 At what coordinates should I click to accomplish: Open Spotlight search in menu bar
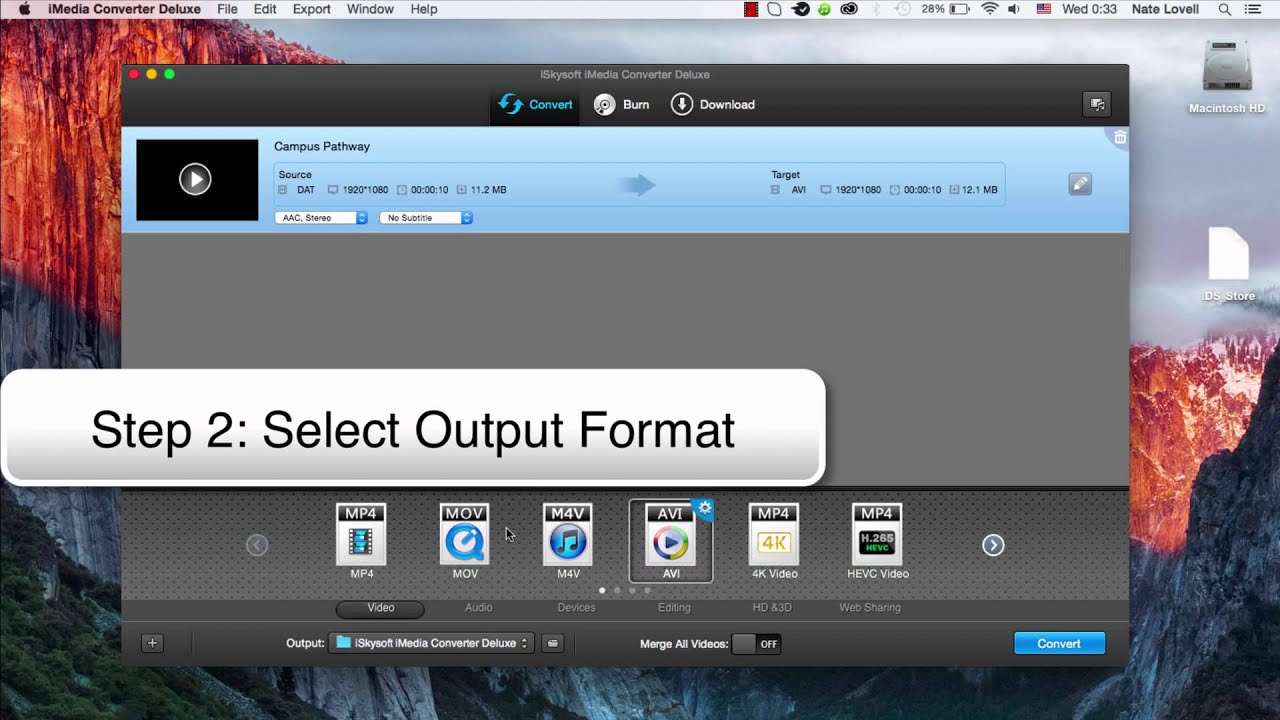pos(1225,9)
